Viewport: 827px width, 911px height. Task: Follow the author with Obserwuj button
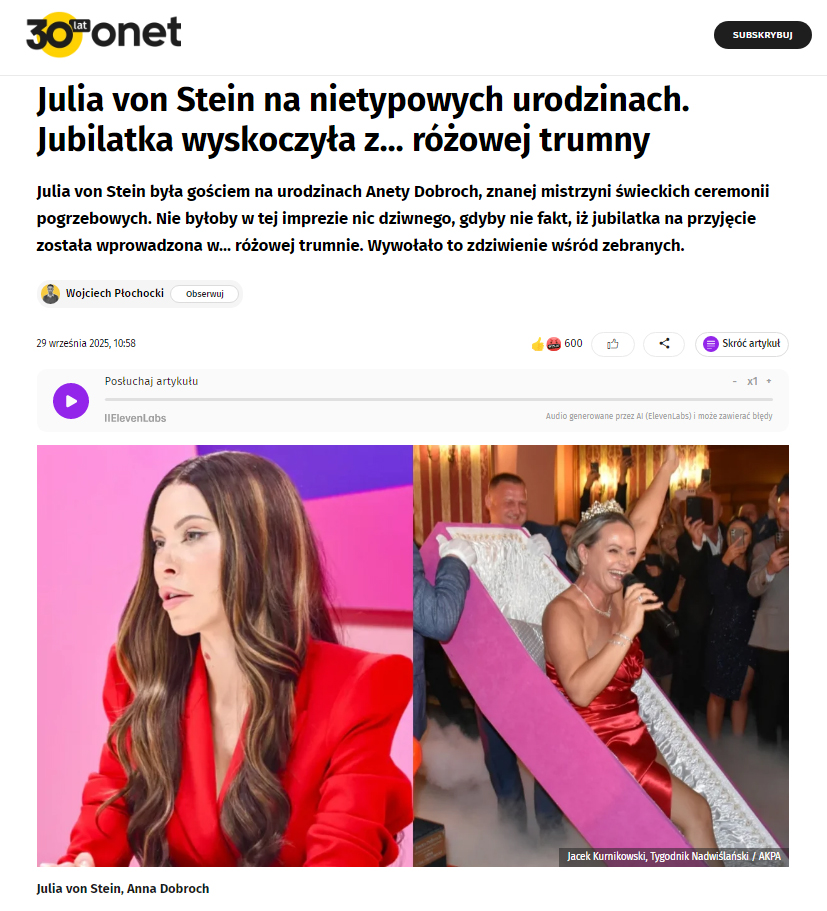pyautogui.click(x=205, y=294)
